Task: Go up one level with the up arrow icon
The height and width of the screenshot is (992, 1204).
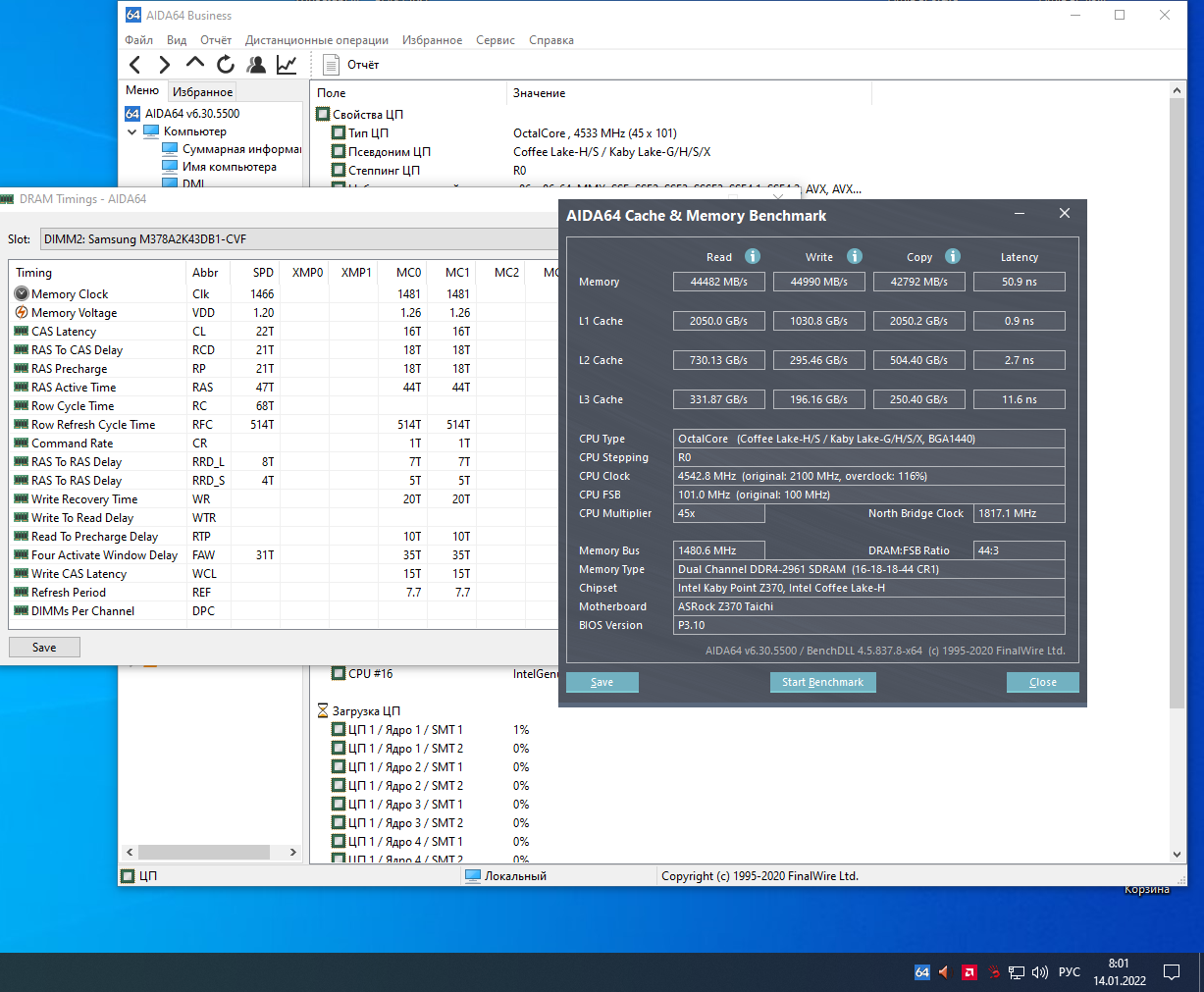Action: (x=195, y=64)
